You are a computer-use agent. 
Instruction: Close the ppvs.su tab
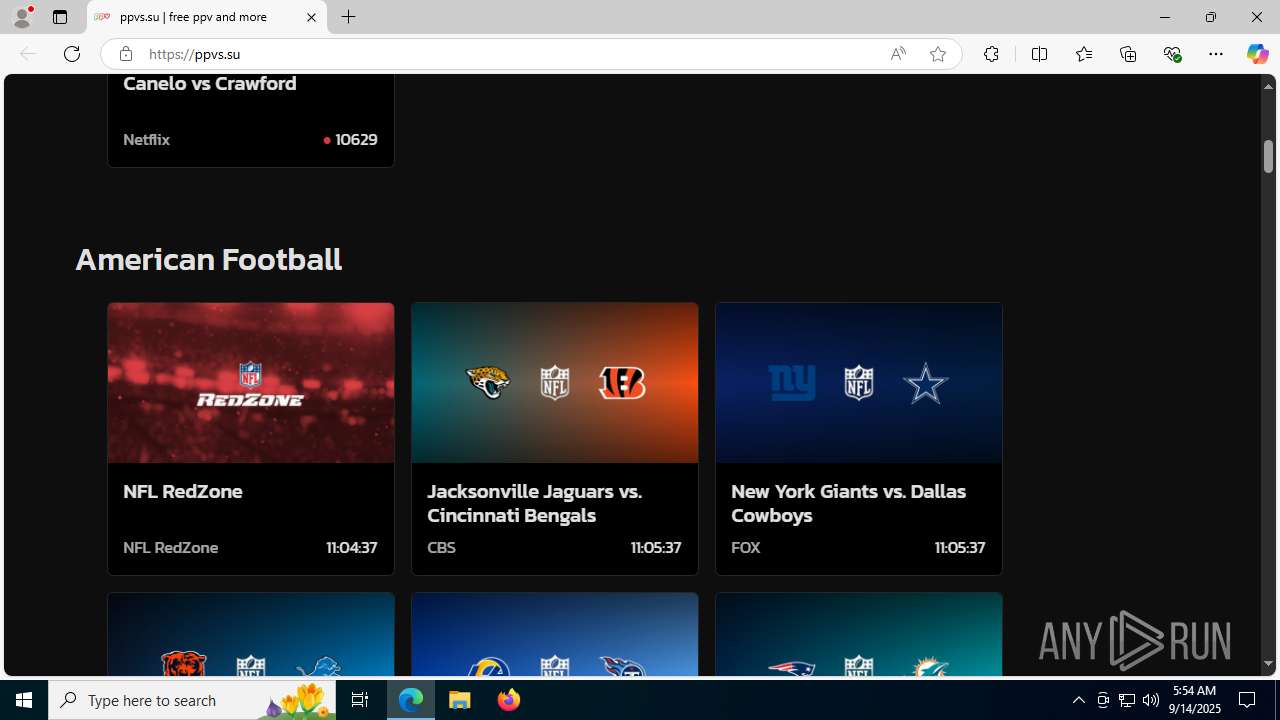point(311,17)
